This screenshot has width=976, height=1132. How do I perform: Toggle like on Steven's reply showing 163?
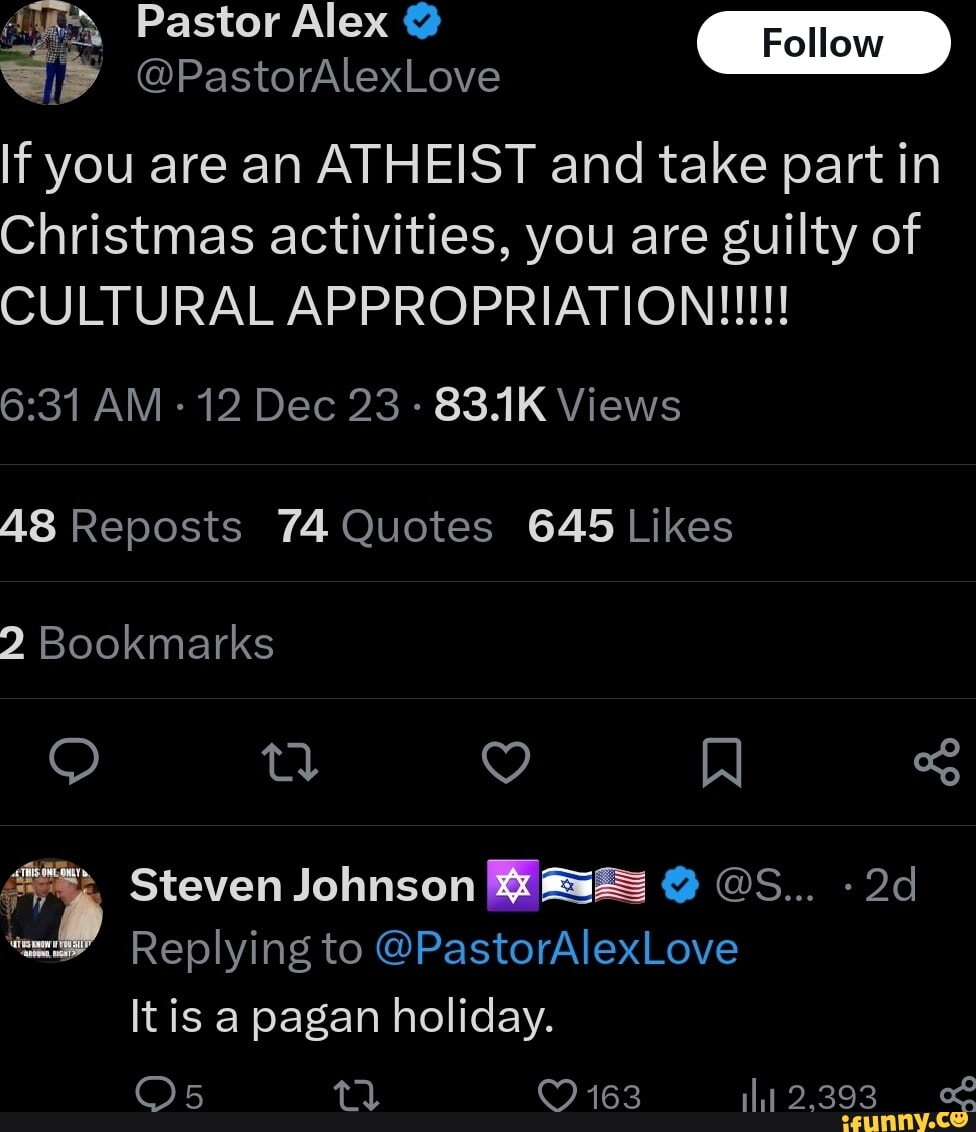click(588, 1095)
